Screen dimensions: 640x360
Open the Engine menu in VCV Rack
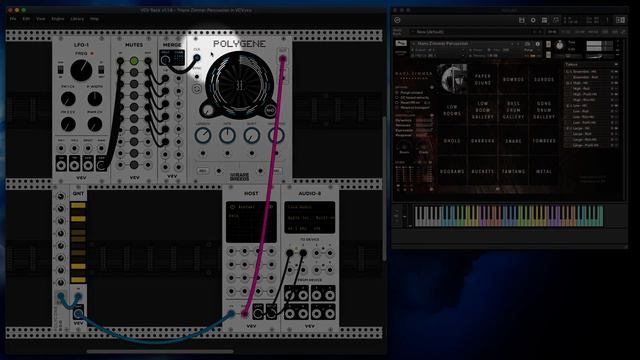[x=58, y=19]
